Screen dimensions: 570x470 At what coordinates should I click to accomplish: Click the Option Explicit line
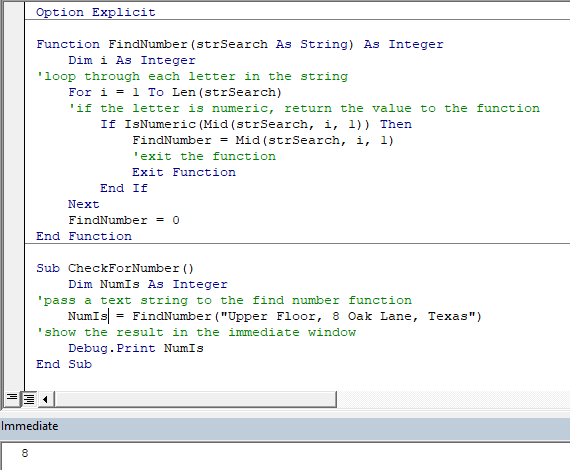pos(96,12)
